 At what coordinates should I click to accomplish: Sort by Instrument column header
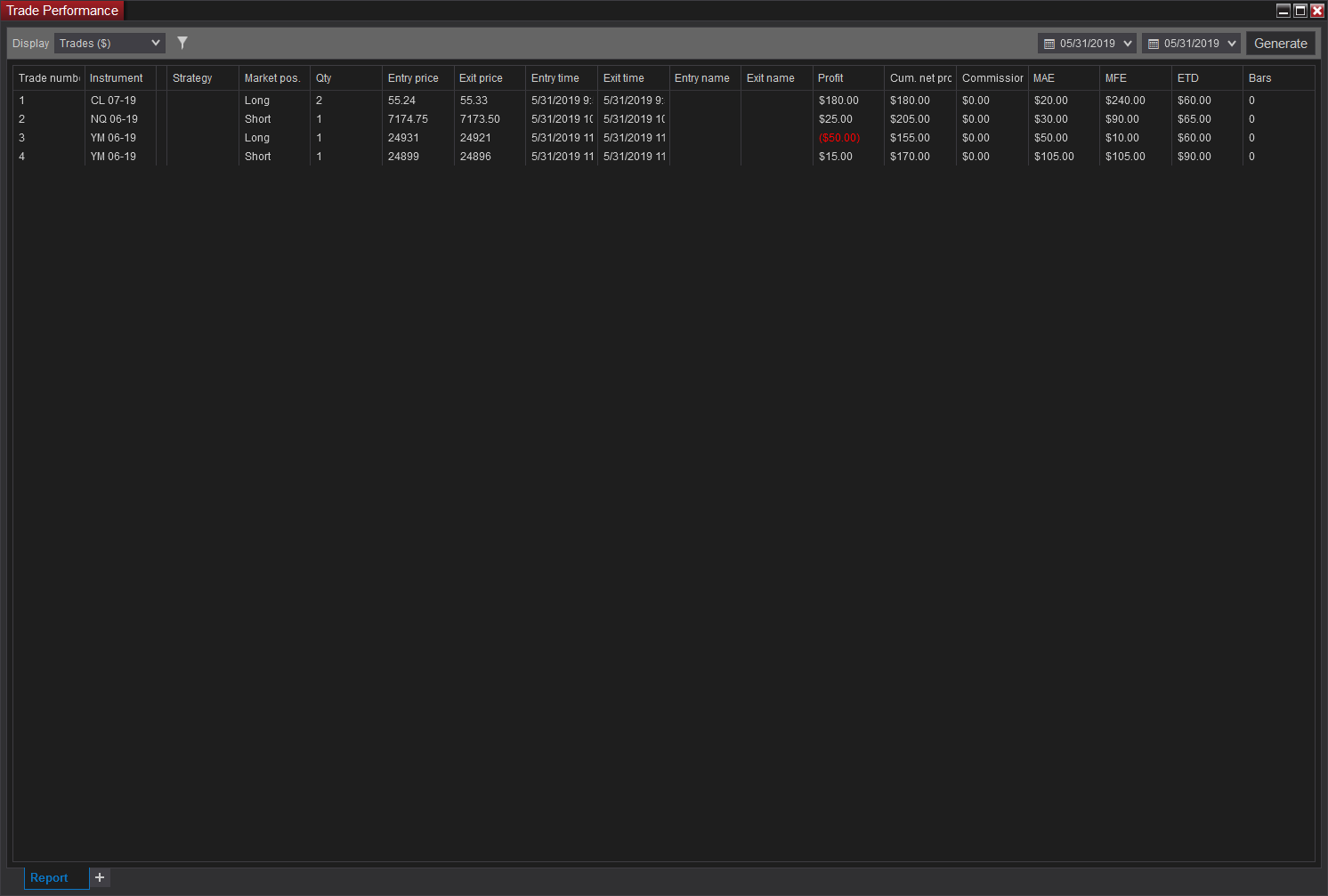point(120,78)
